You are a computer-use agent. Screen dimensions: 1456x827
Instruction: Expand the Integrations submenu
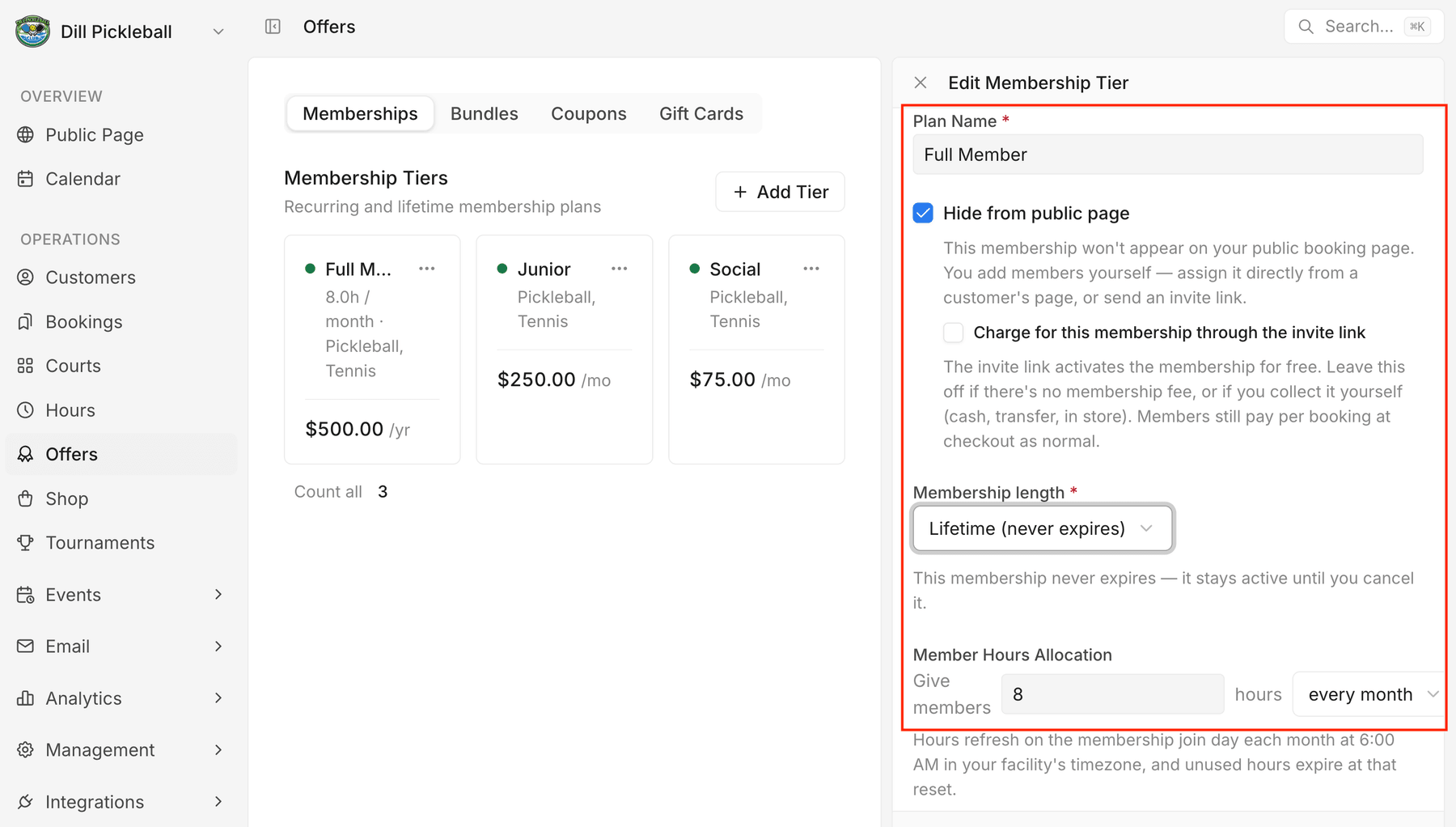(218, 802)
